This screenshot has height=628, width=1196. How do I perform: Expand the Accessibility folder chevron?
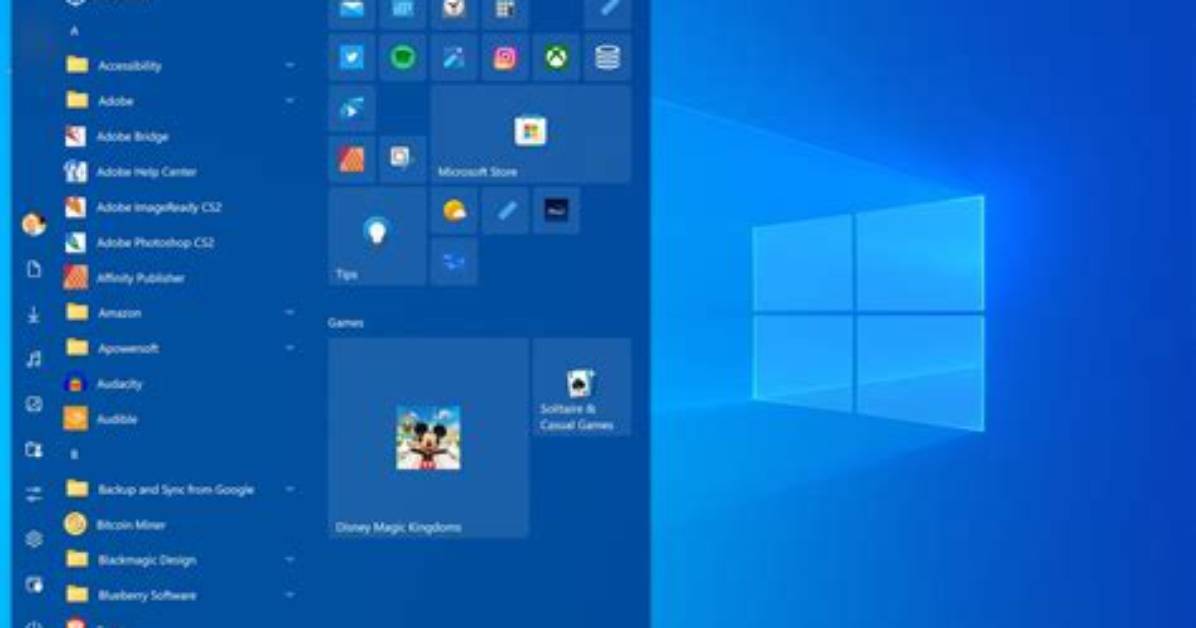(x=290, y=66)
